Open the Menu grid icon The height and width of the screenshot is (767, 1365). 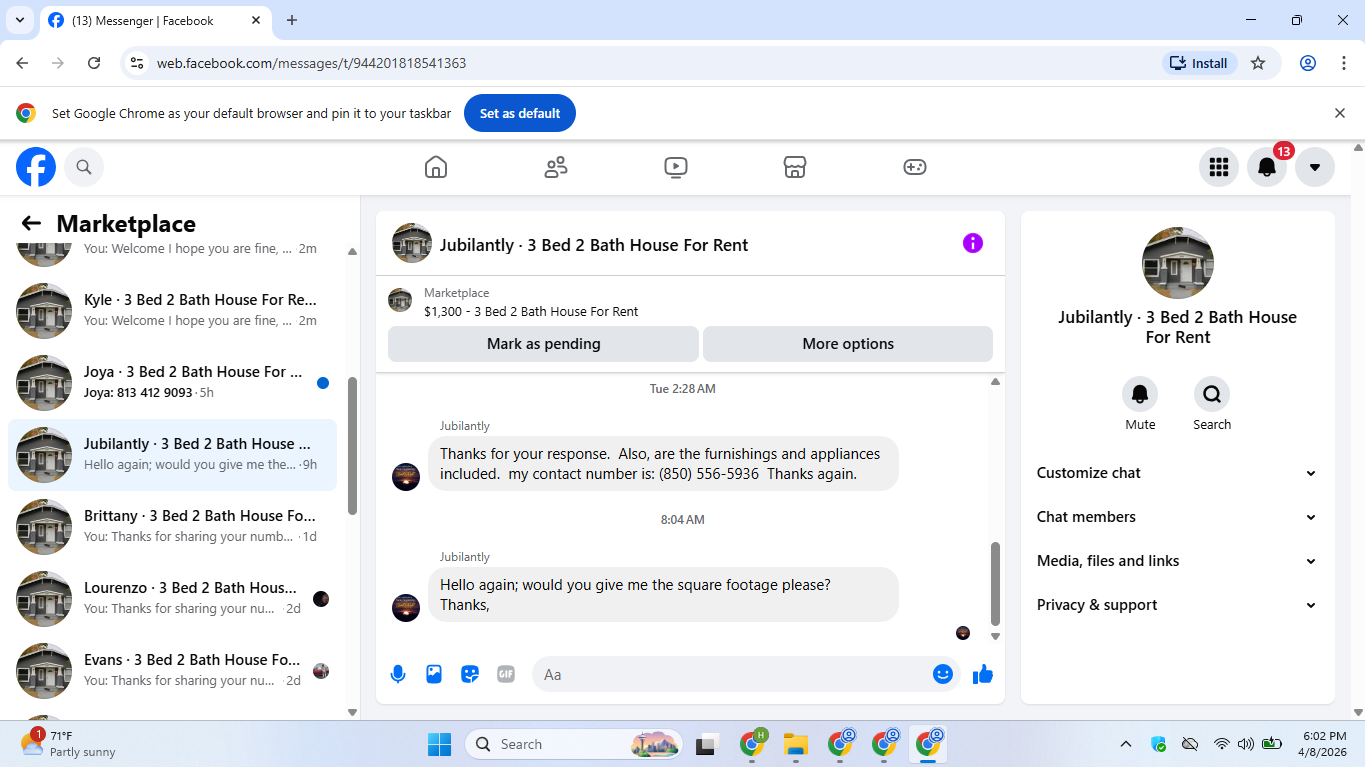[1219, 167]
